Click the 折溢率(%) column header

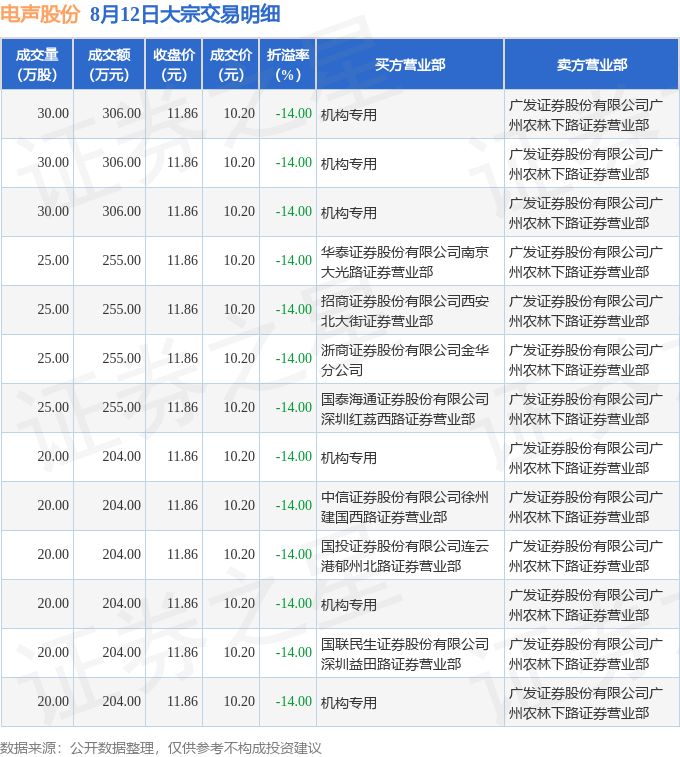(x=288, y=65)
